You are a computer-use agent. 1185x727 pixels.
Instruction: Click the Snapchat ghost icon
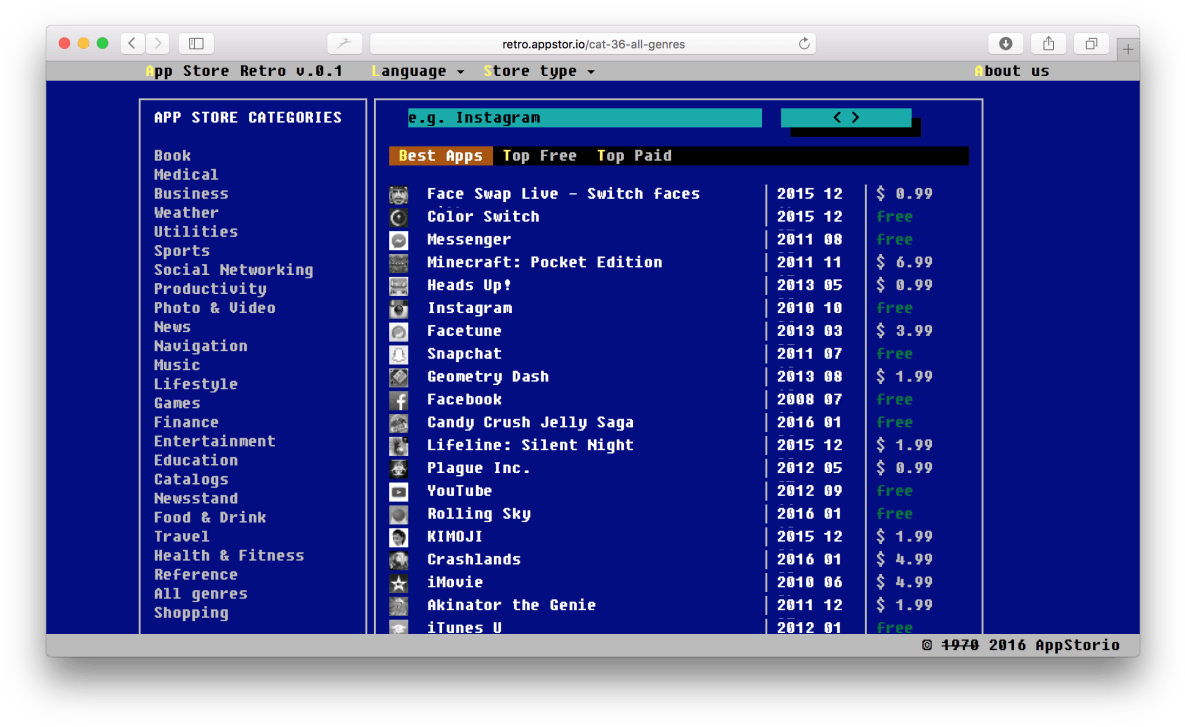(x=398, y=354)
